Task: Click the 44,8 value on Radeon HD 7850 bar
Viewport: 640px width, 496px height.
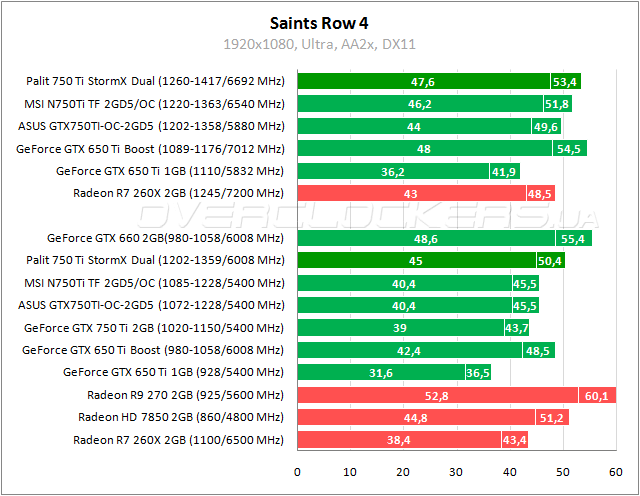Action: (416, 418)
